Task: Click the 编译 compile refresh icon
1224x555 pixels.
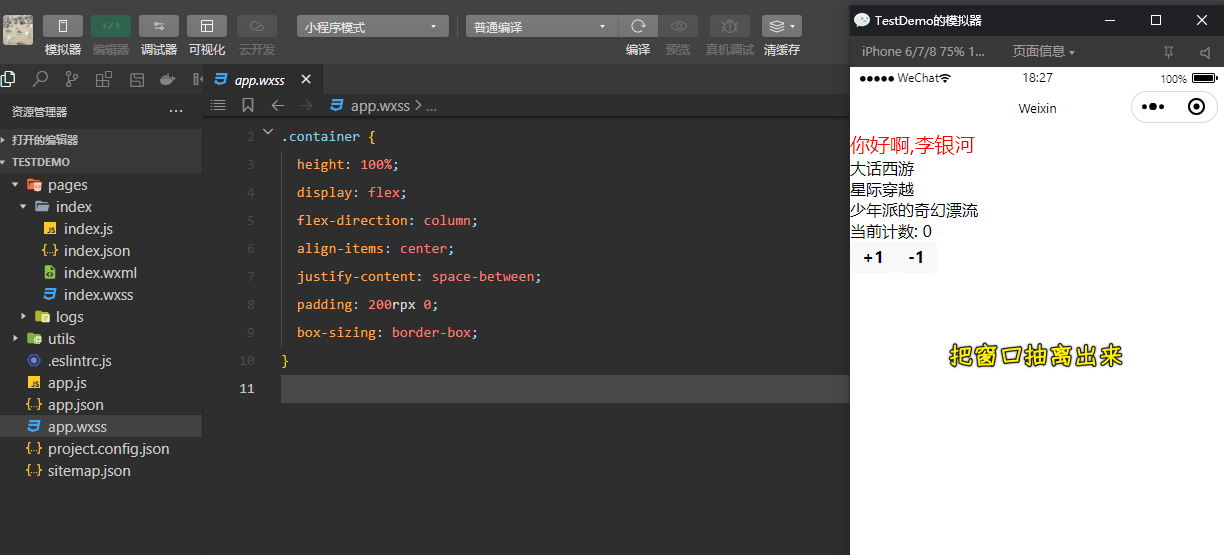Action: (638, 26)
